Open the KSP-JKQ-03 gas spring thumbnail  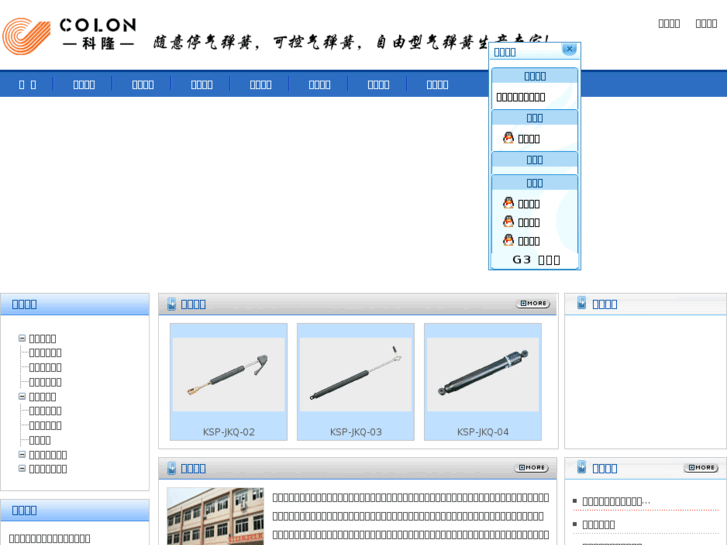point(356,375)
